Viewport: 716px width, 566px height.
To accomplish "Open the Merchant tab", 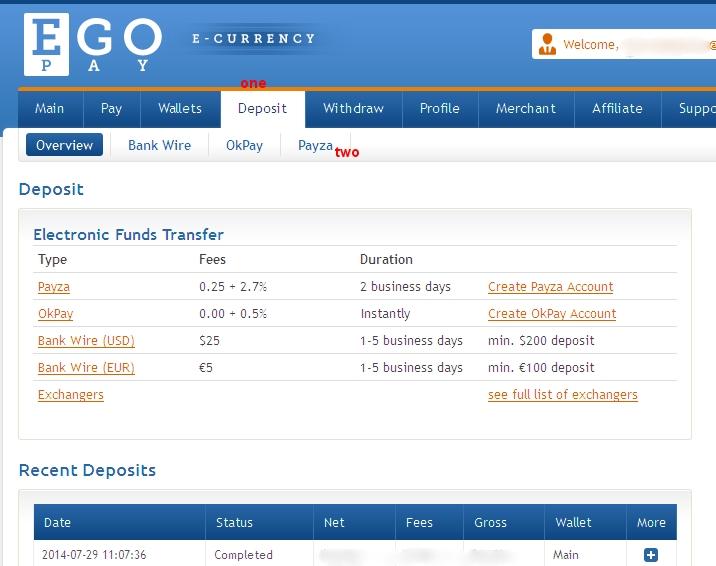I will [x=526, y=109].
